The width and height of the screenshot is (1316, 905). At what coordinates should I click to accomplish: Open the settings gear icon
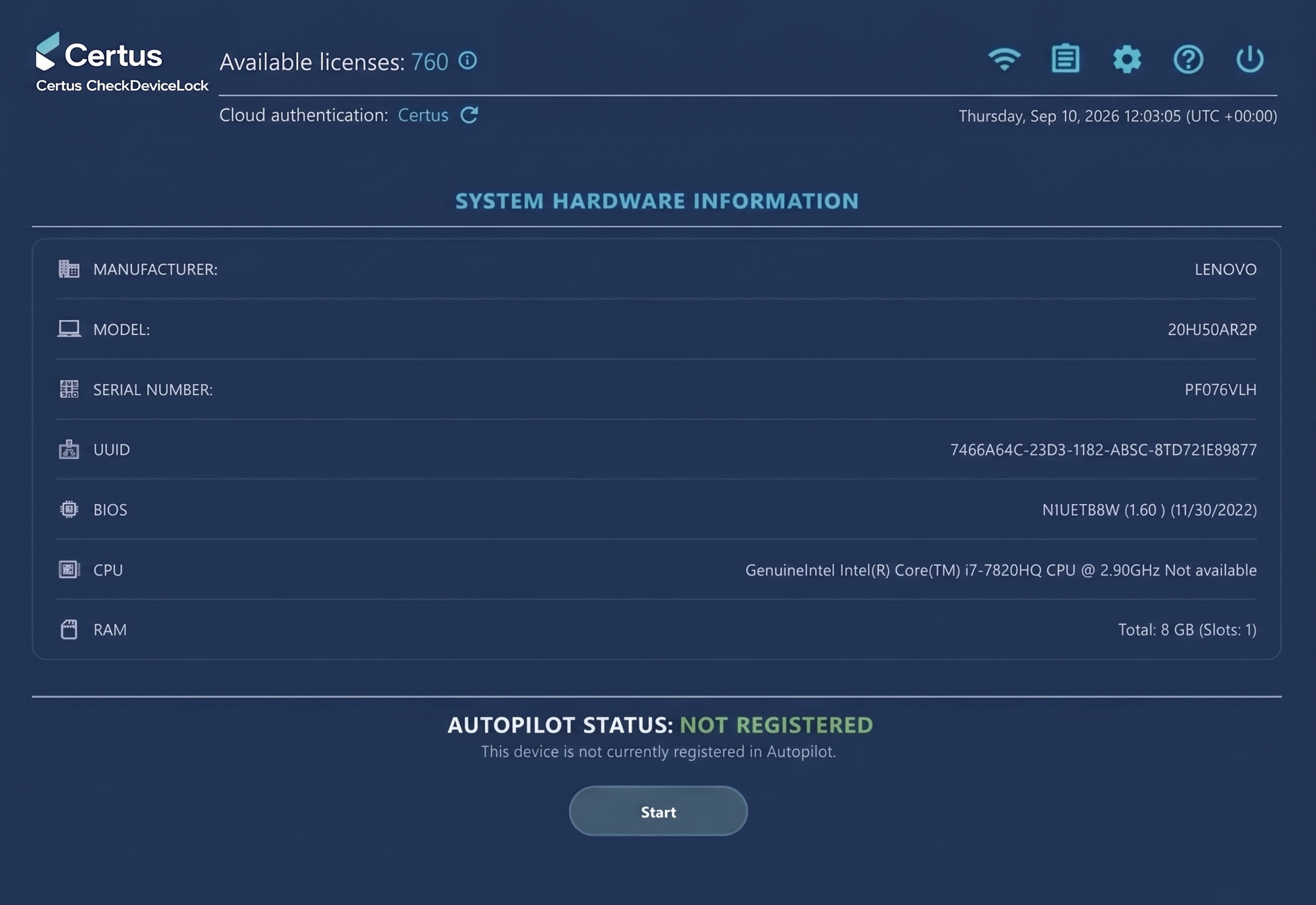pos(1126,60)
